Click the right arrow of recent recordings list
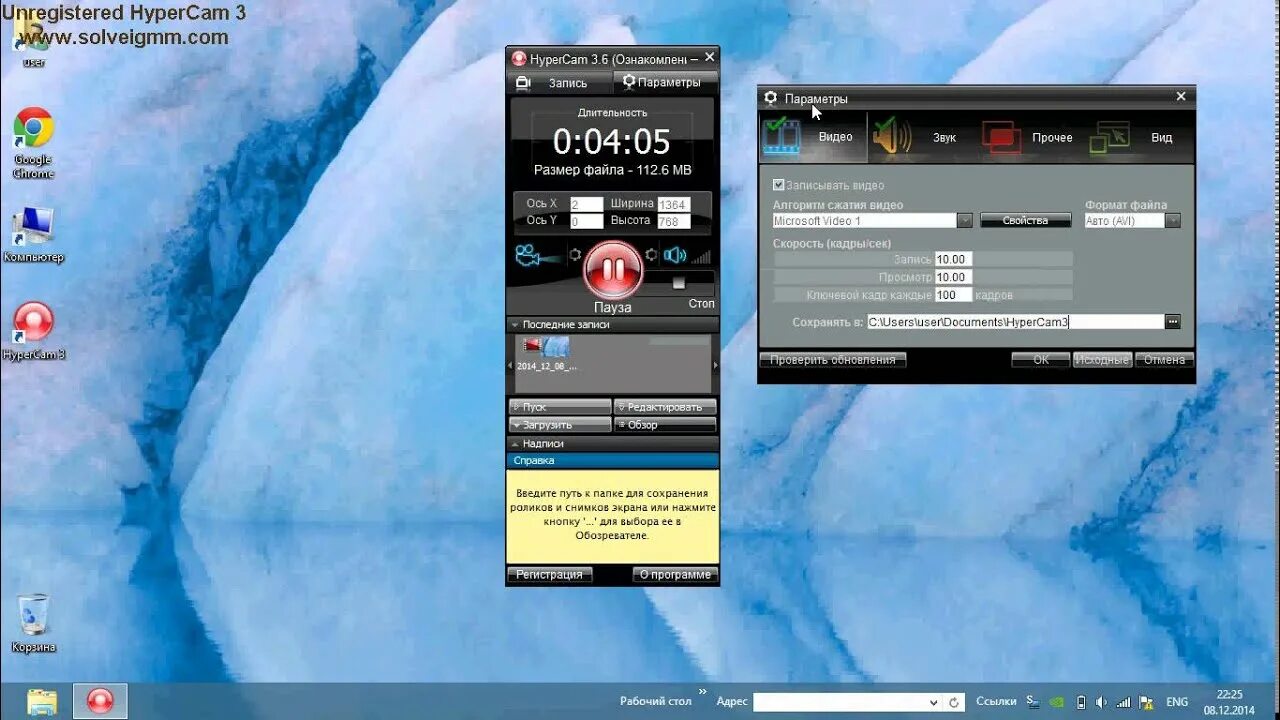The width and height of the screenshot is (1280, 720). click(714, 365)
